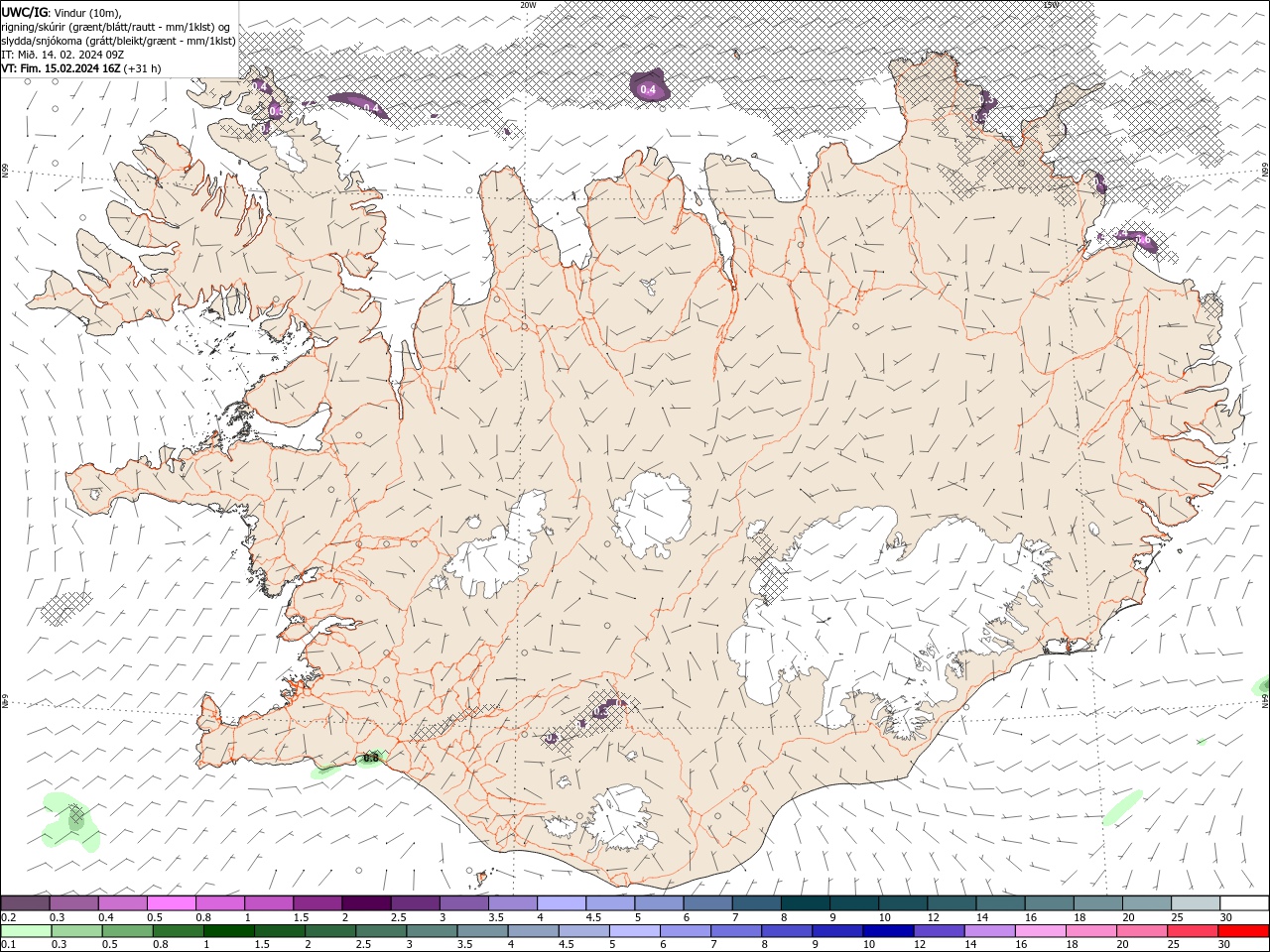
Task: Click the Mýrdalsjökull glacier near south coast
Action: point(621,818)
